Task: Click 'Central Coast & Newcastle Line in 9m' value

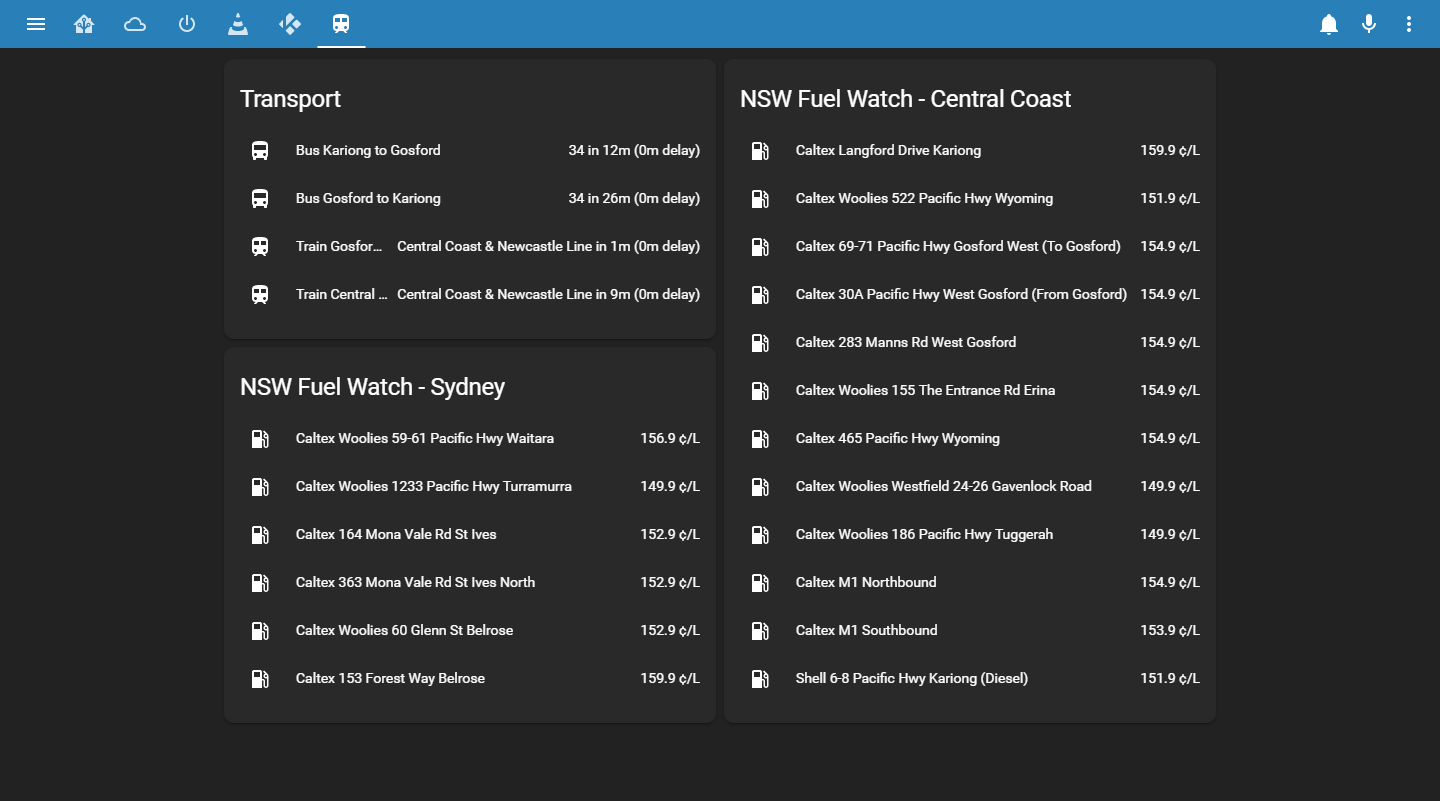Action: tap(548, 295)
